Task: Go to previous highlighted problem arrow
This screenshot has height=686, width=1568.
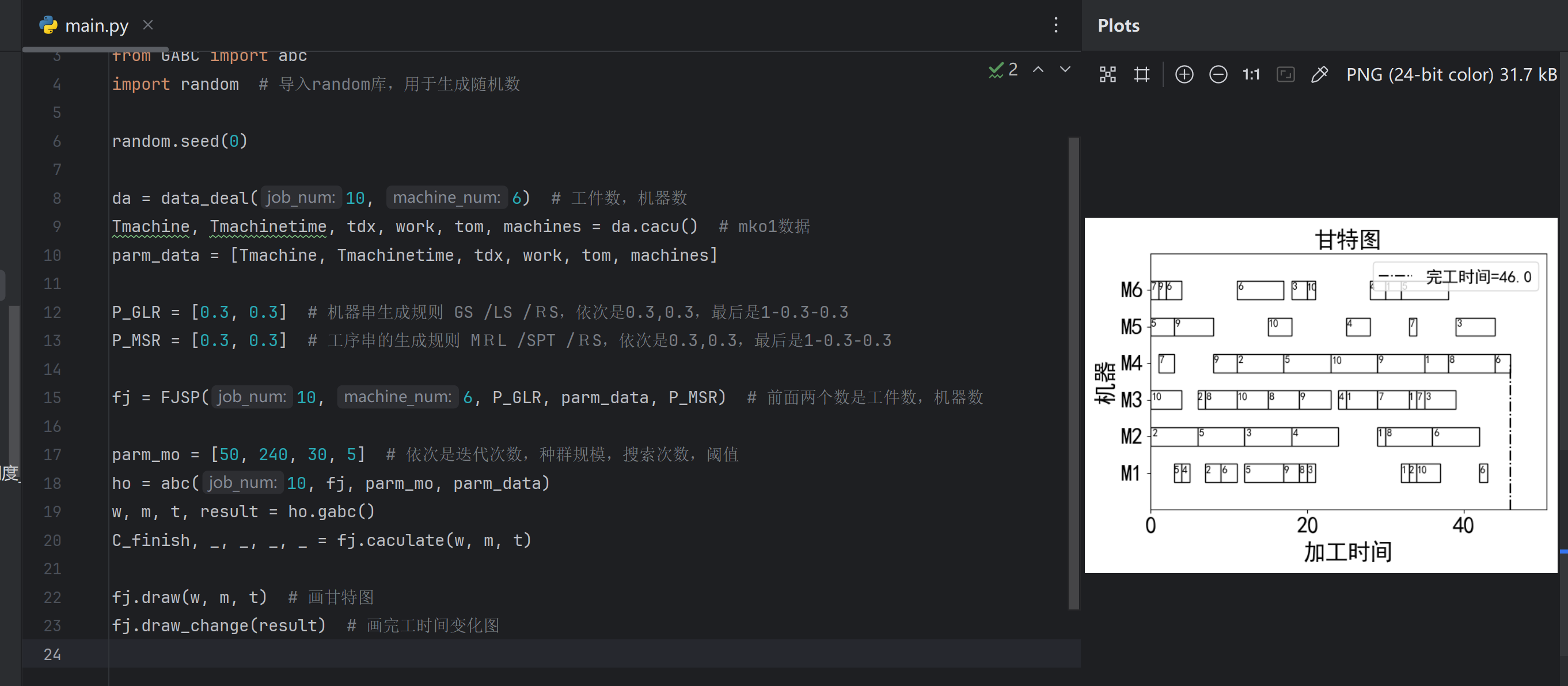Action: coord(1038,69)
